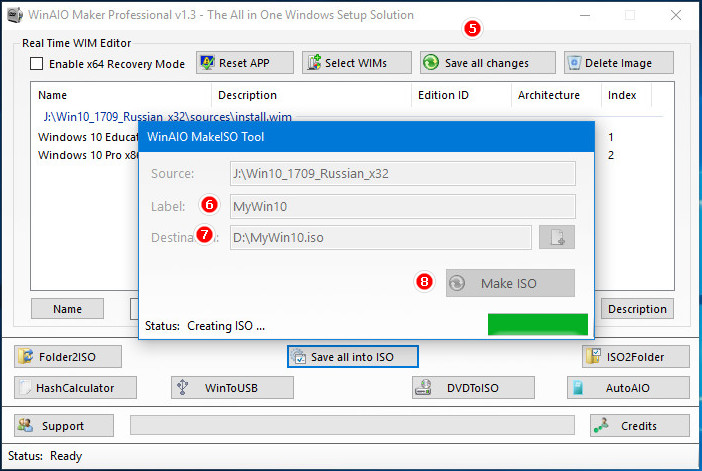Select the Windows 10 Pro row
Viewport: 702px width, 471px height.
point(88,155)
